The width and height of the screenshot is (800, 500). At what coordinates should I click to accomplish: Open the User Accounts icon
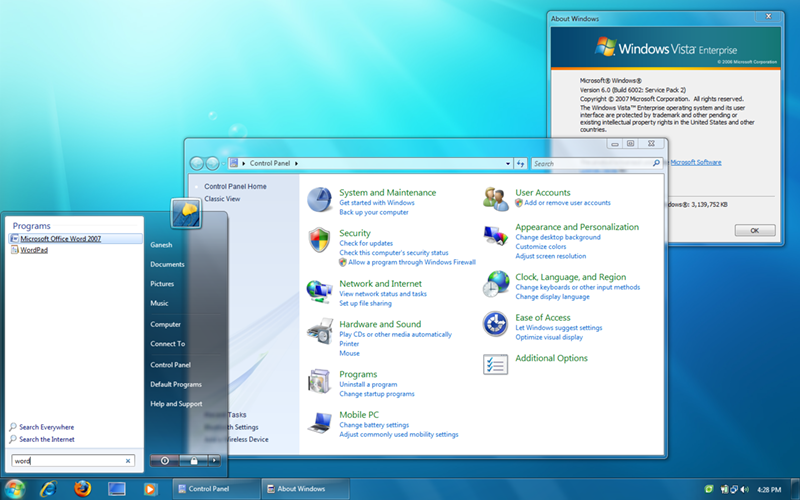(x=496, y=198)
